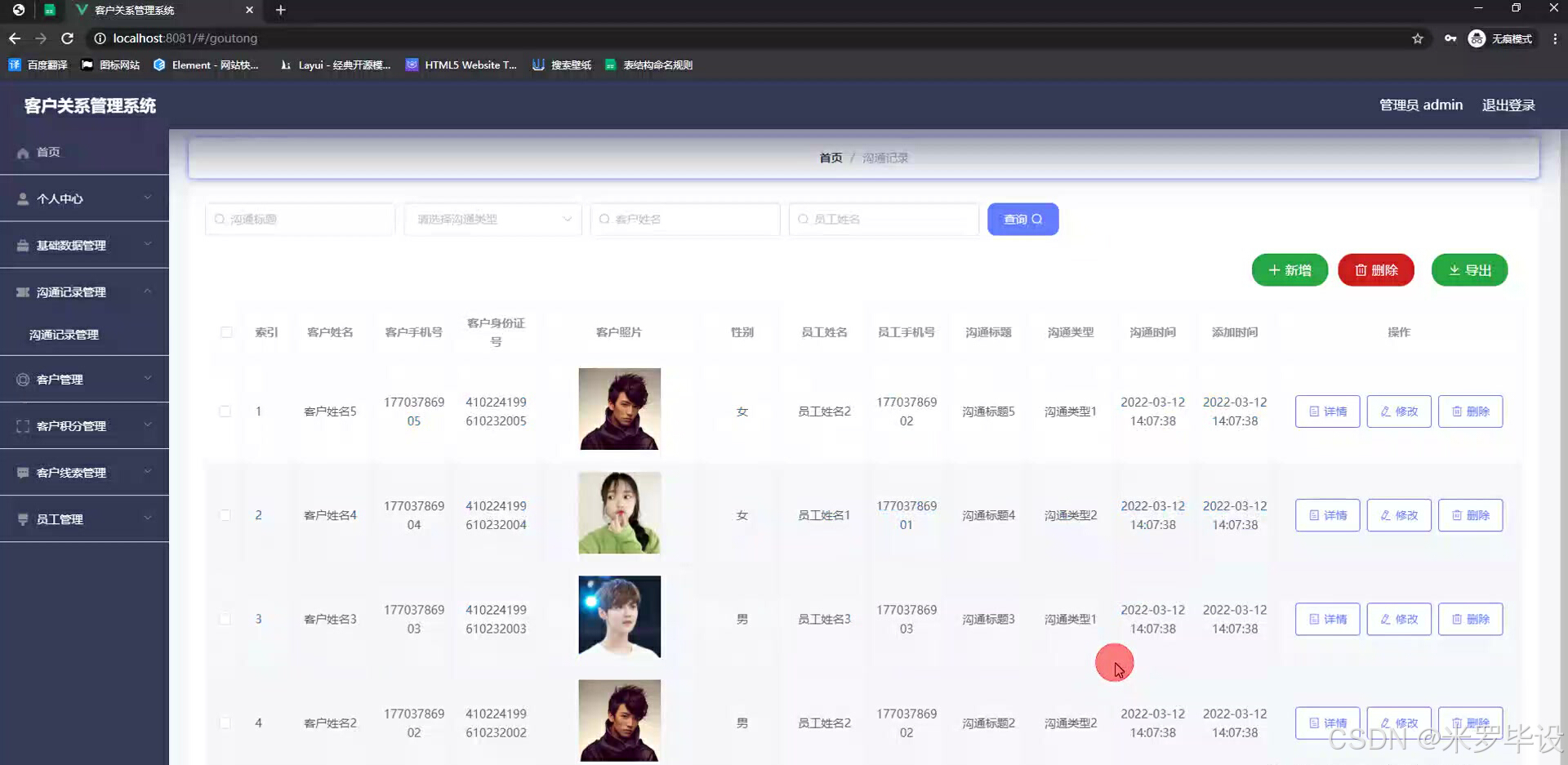Toggle the select-all checkbox in table header
Viewport: 1568px width, 765px height.
tap(226, 332)
